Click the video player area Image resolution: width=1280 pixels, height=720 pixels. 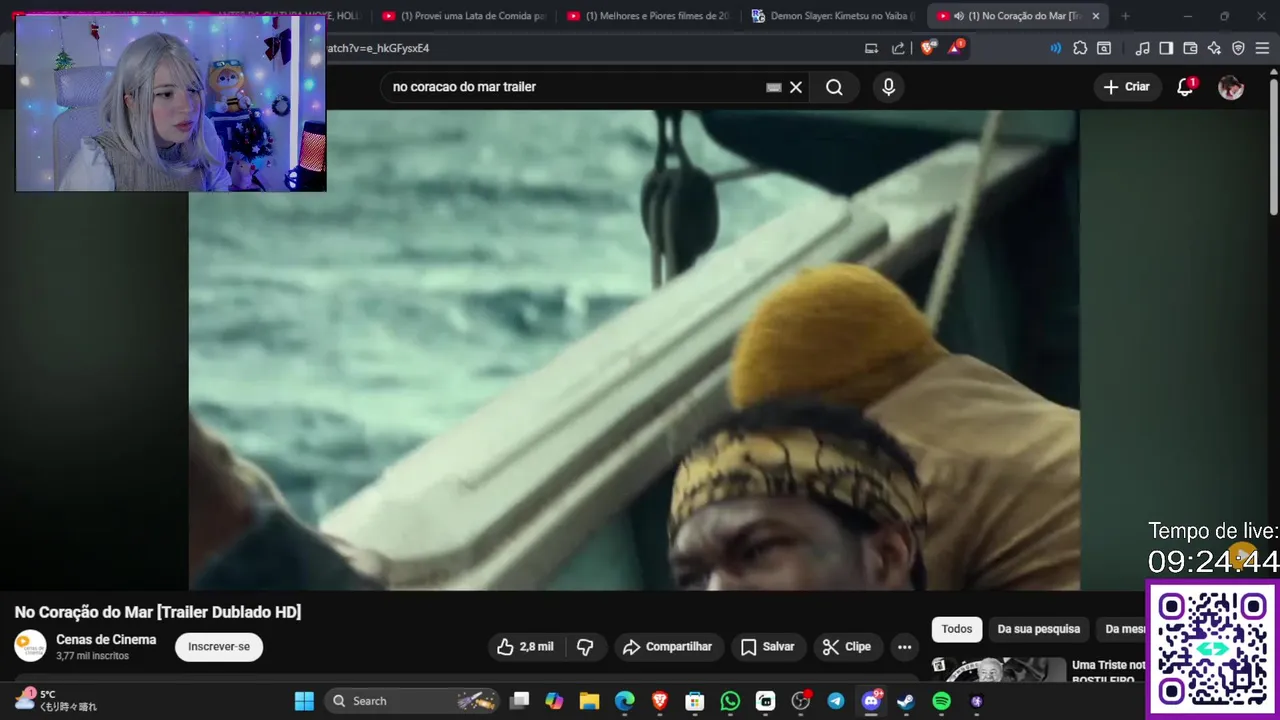point(634,350)
